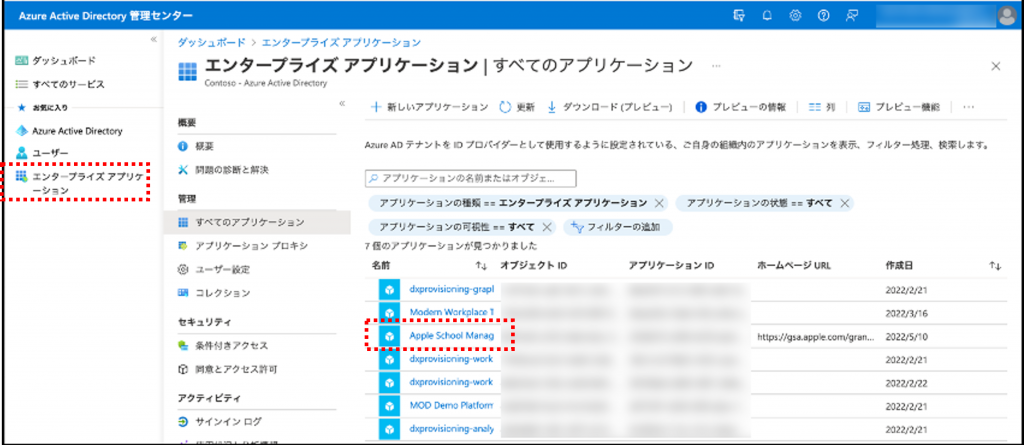Screen dimensions: 1024x445
Task: Select すべてのアプリケーション menu item
Action: [x=257, y=222]
